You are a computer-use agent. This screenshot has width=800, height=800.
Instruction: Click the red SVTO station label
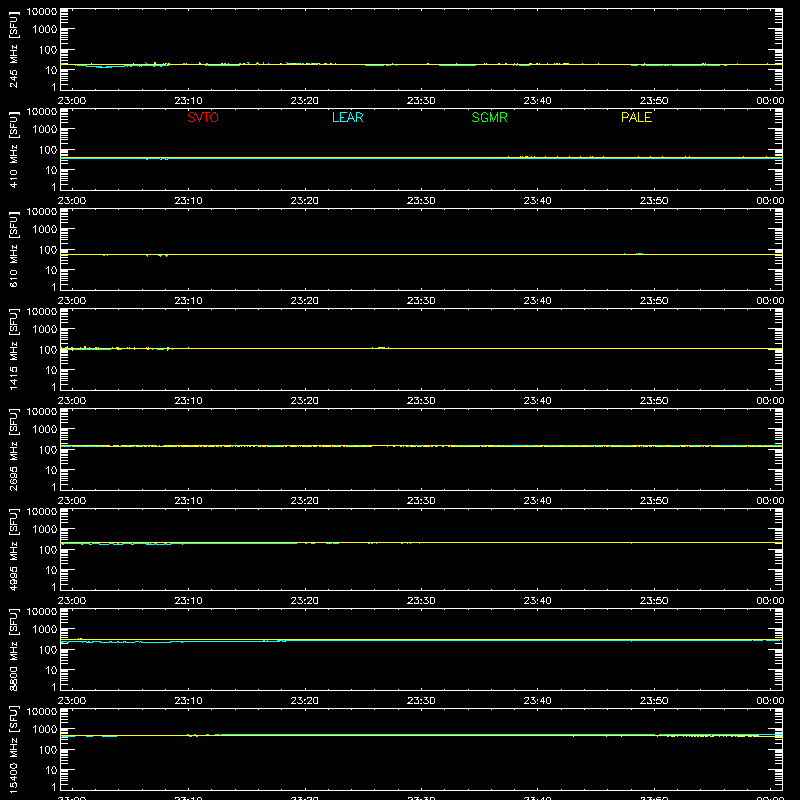point(203,117)
